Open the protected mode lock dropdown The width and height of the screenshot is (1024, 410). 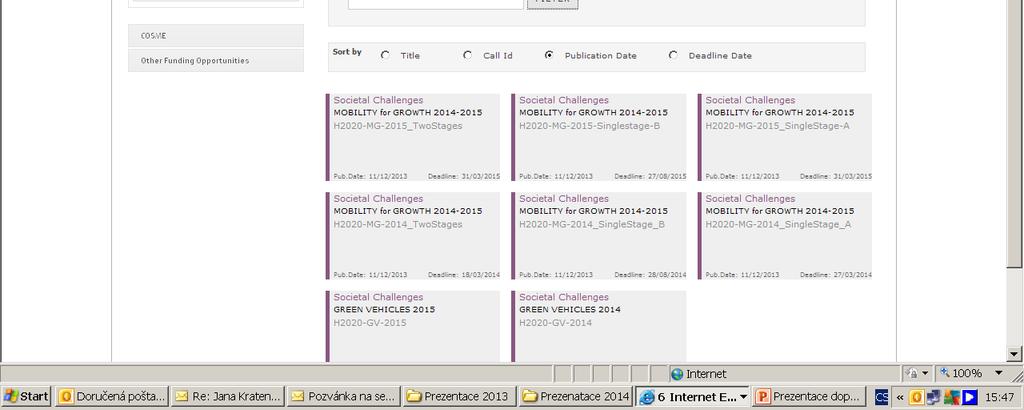coord(917,373)
